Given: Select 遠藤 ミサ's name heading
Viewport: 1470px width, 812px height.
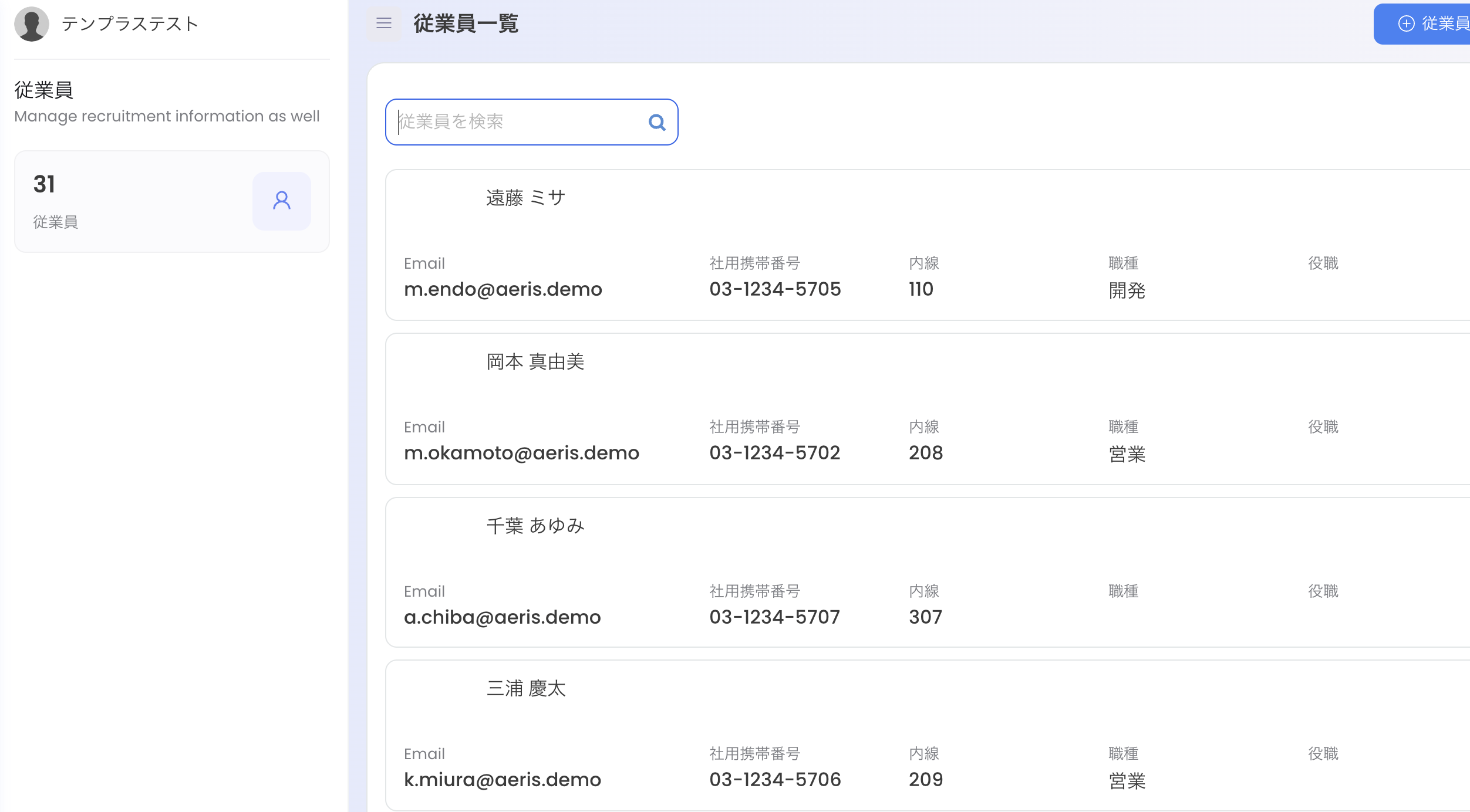Looking at the screenshot, I should 524,197.
